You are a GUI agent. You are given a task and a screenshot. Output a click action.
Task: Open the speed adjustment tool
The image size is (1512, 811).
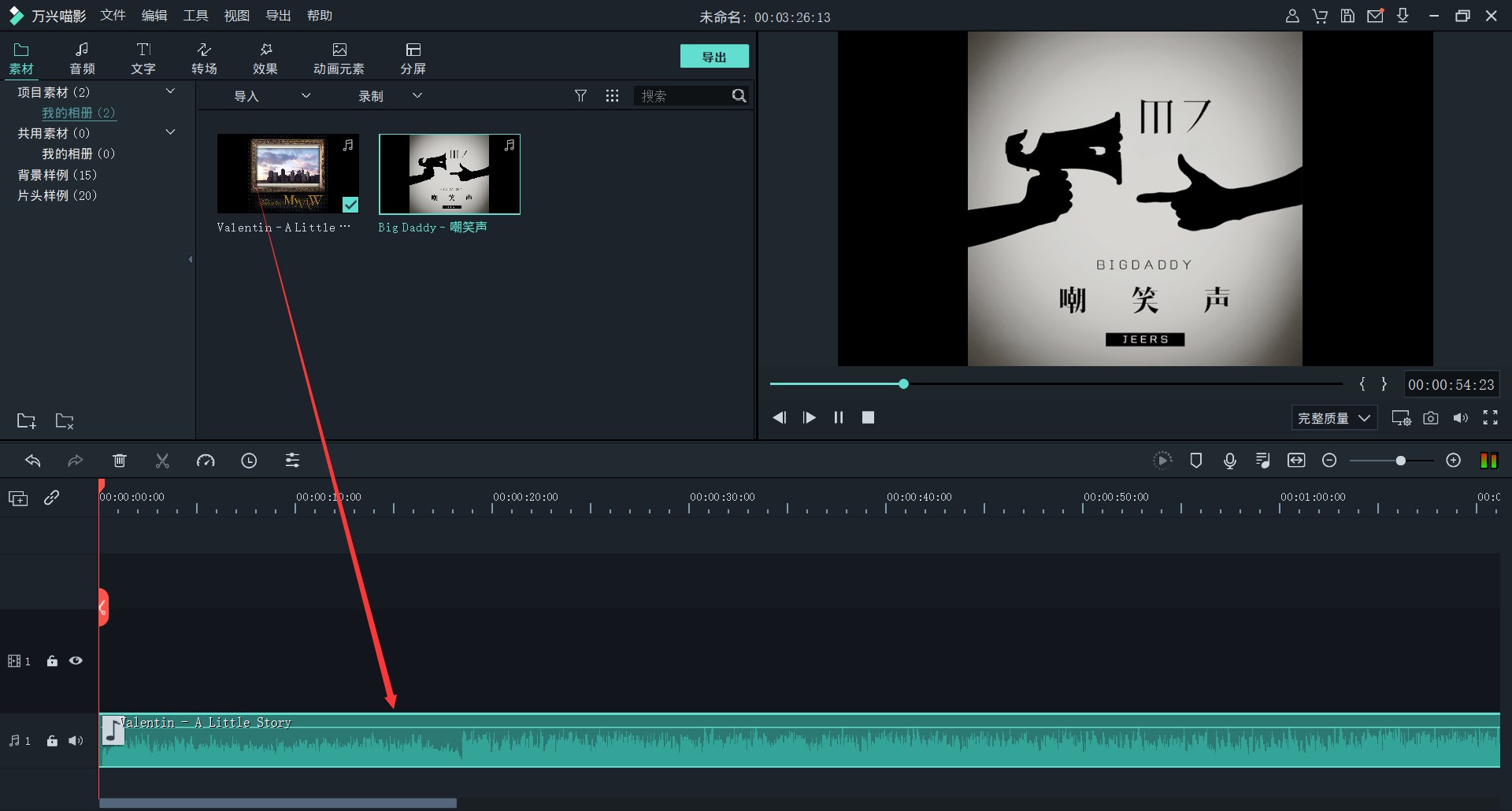pos(206,461)
